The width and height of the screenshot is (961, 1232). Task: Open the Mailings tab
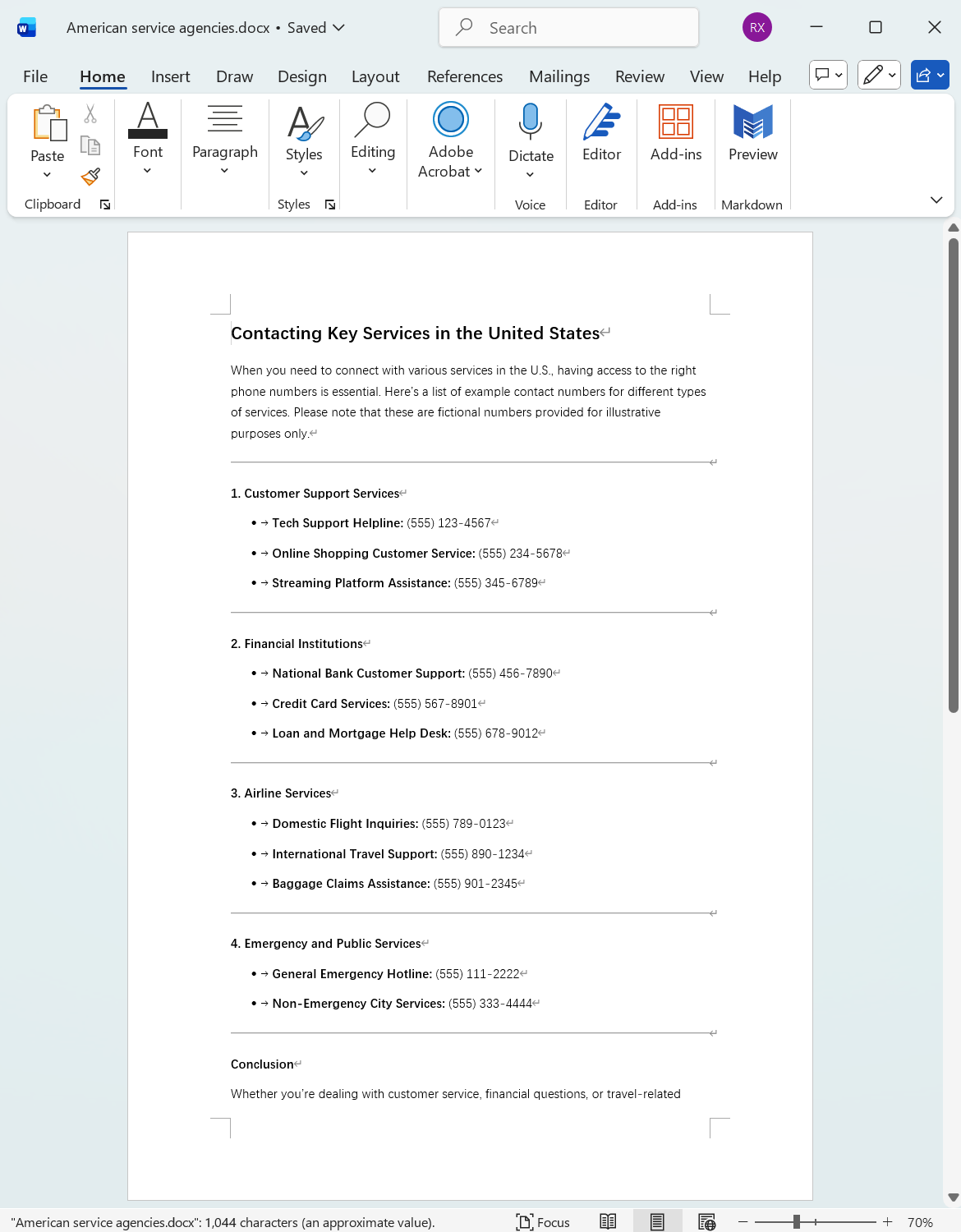(559, 76)
